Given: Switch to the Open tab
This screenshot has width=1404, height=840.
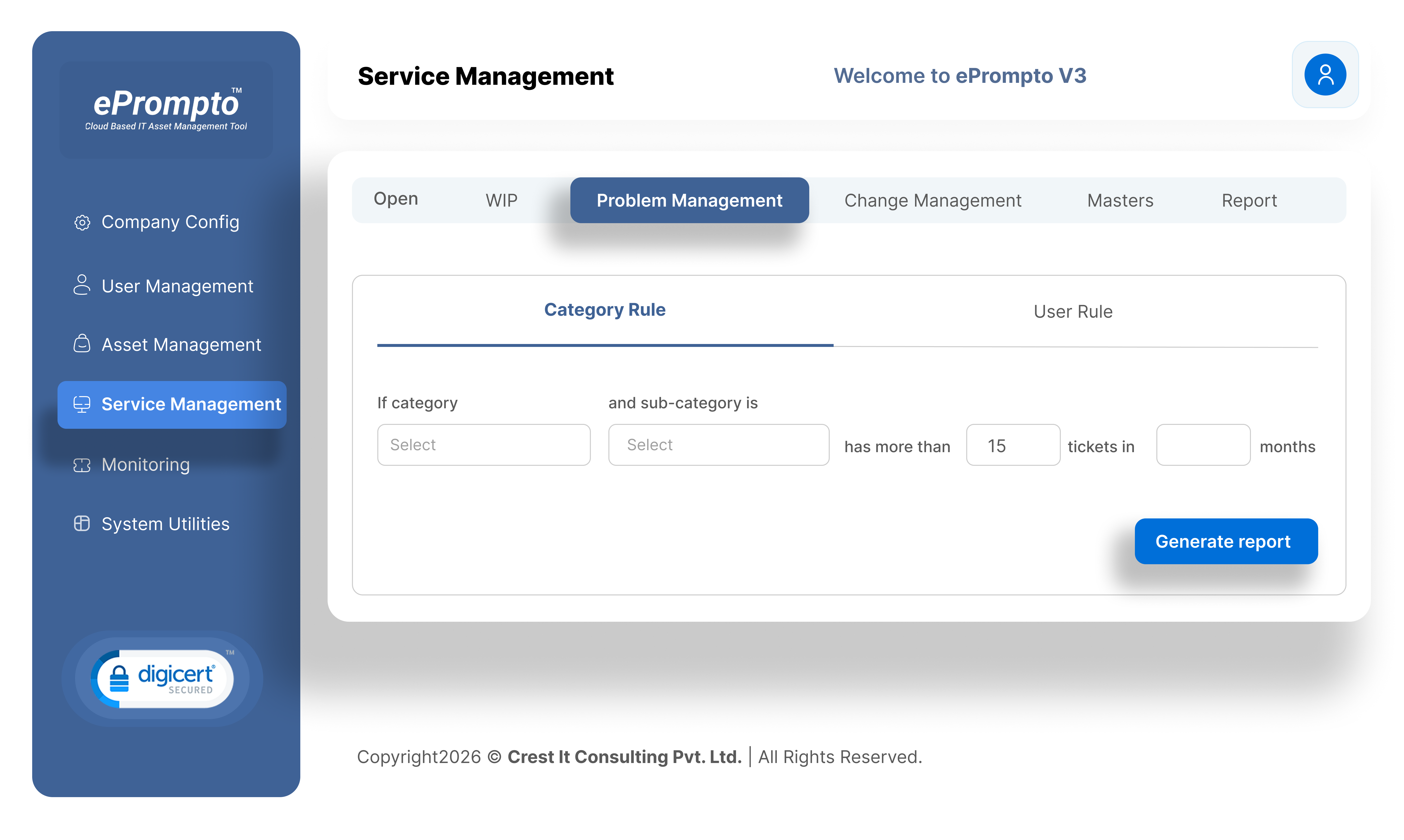Looking at the screenshot, I should coord(396,199).
